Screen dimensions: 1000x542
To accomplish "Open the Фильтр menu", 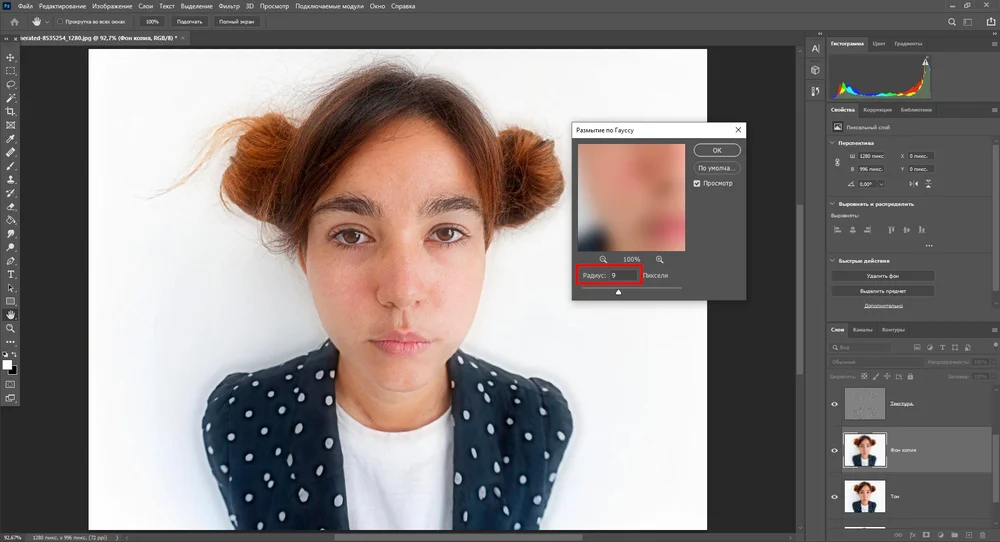I will [229, 6].
